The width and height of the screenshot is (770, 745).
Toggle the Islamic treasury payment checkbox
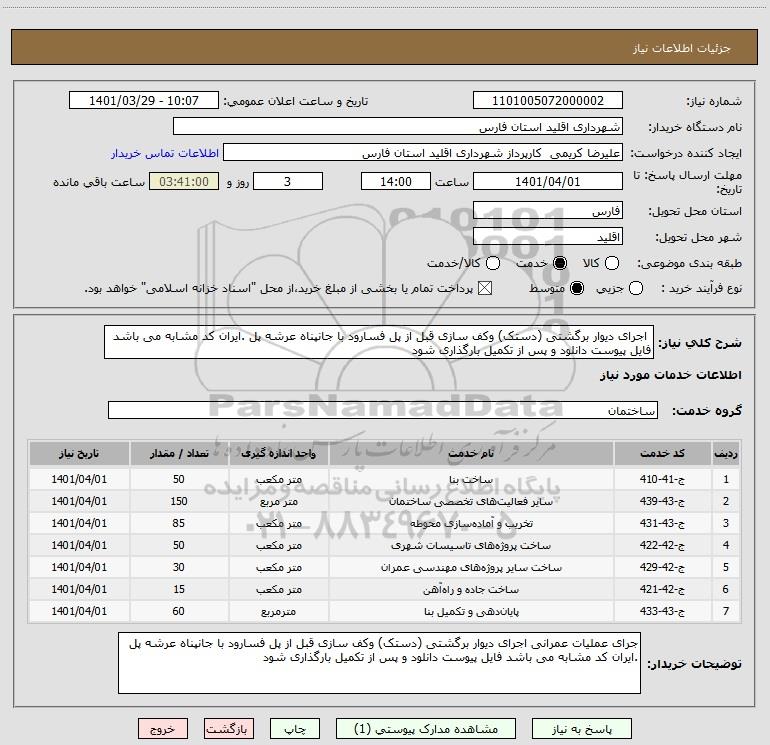pyautogui.click(x=485, y=288)
